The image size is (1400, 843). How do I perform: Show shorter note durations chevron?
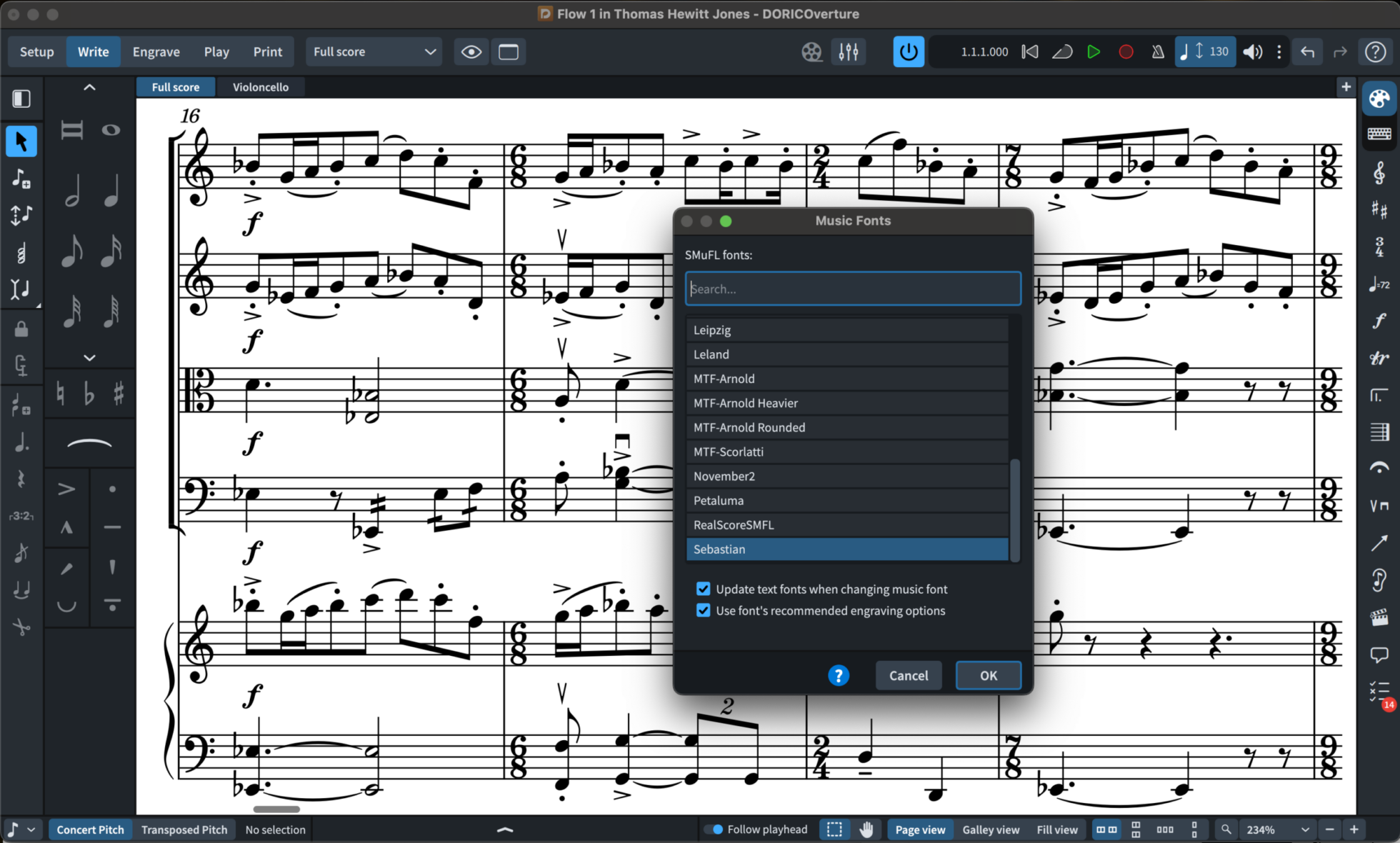click(89, 357)
